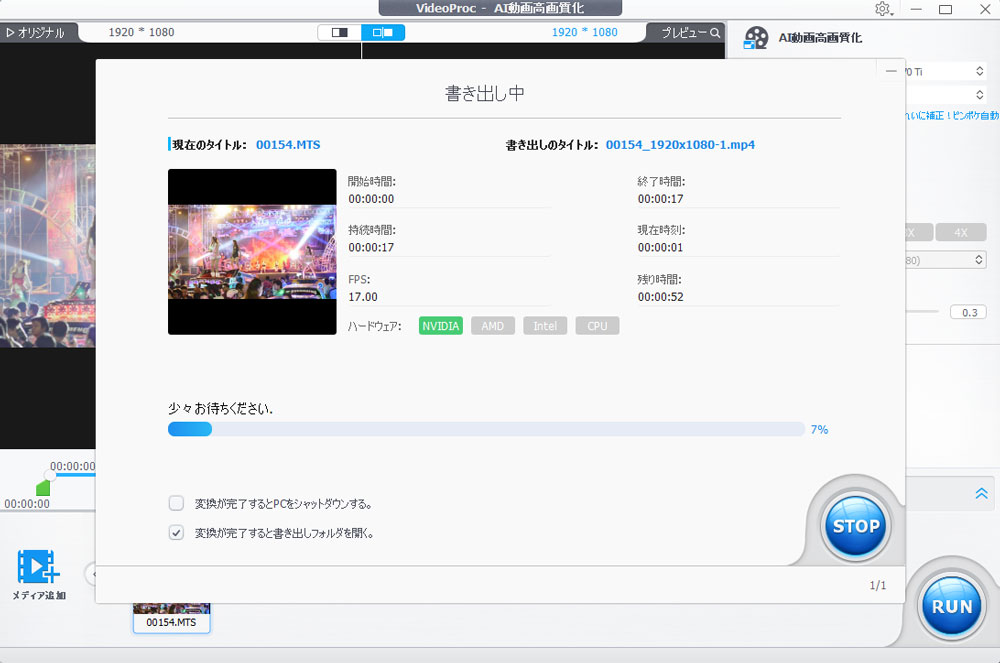Click the timeline playhead handle

(x=50, y=476)
